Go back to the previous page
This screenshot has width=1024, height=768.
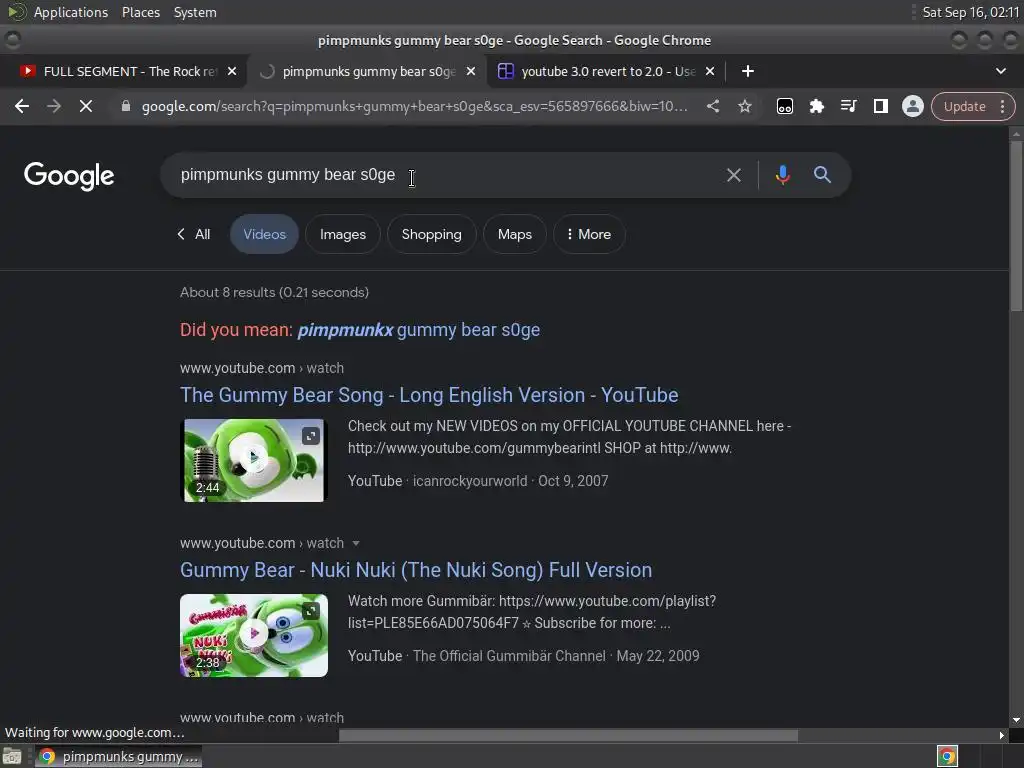22,106
